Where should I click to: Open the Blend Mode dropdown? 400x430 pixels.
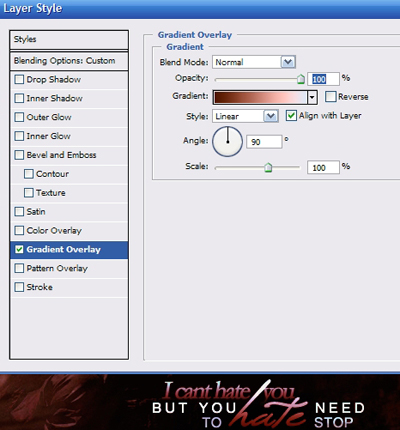point(254,62)
